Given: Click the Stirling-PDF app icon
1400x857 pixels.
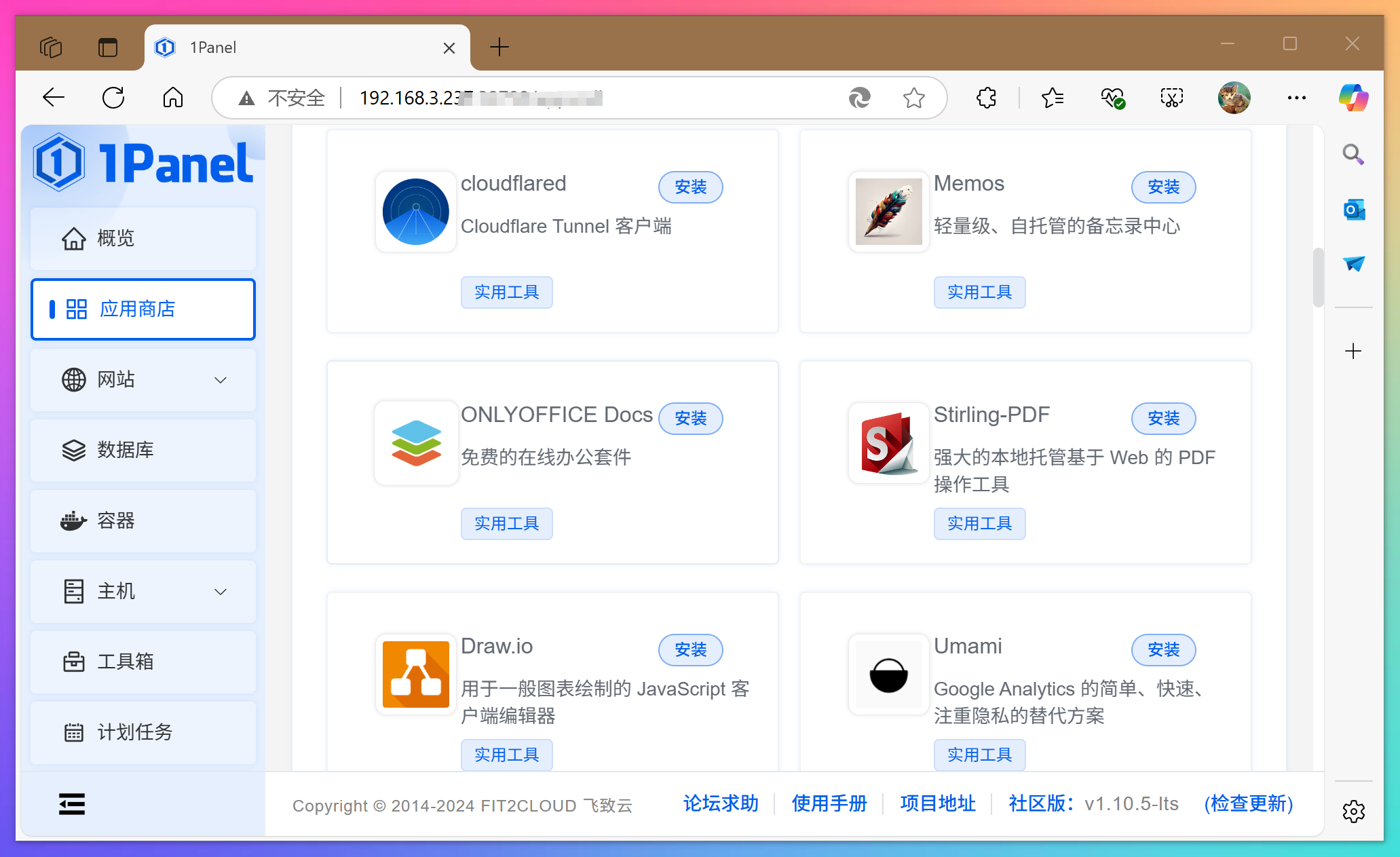Looking at the screenshot, I should (x=888, y=442).
